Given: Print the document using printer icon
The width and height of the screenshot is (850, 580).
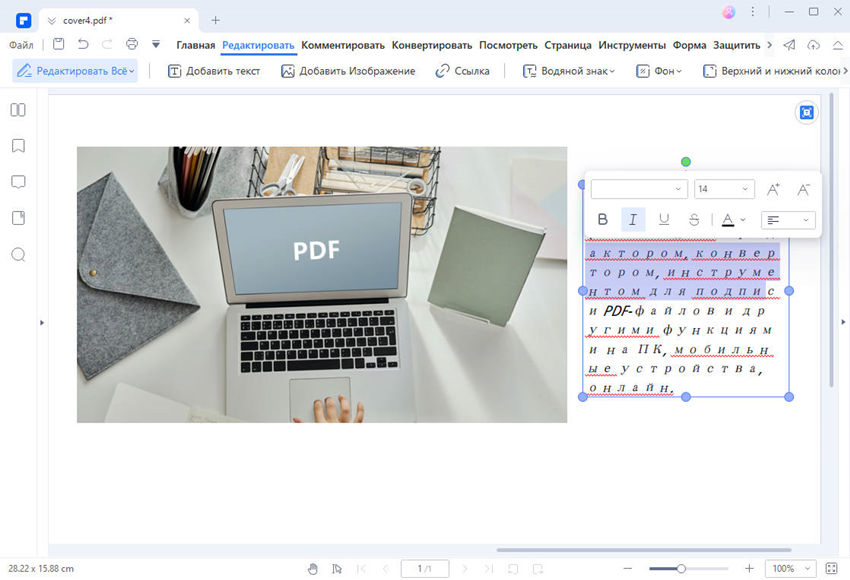Looking at the screenshot, I should 132,44.
